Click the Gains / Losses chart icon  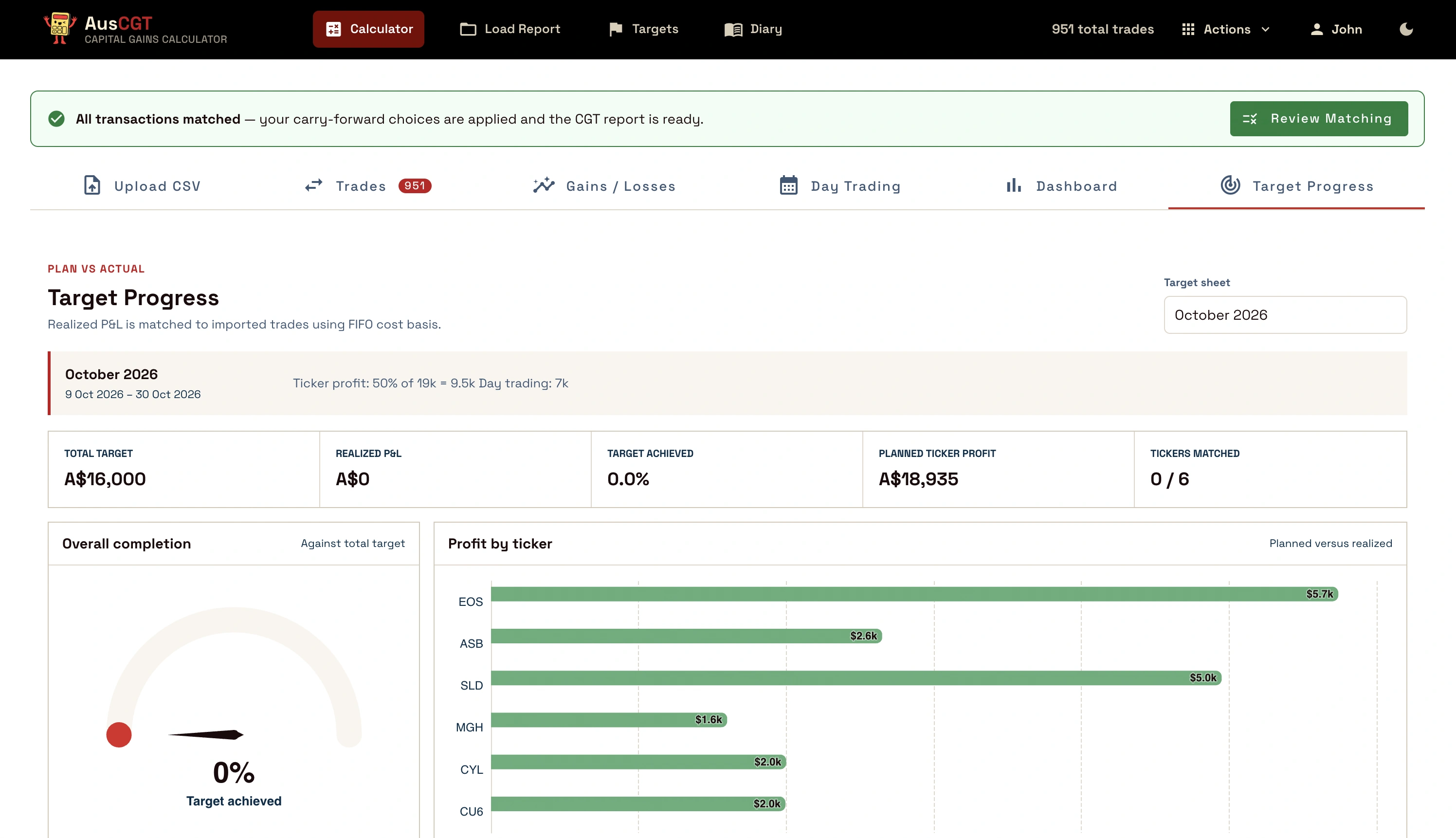544,185
